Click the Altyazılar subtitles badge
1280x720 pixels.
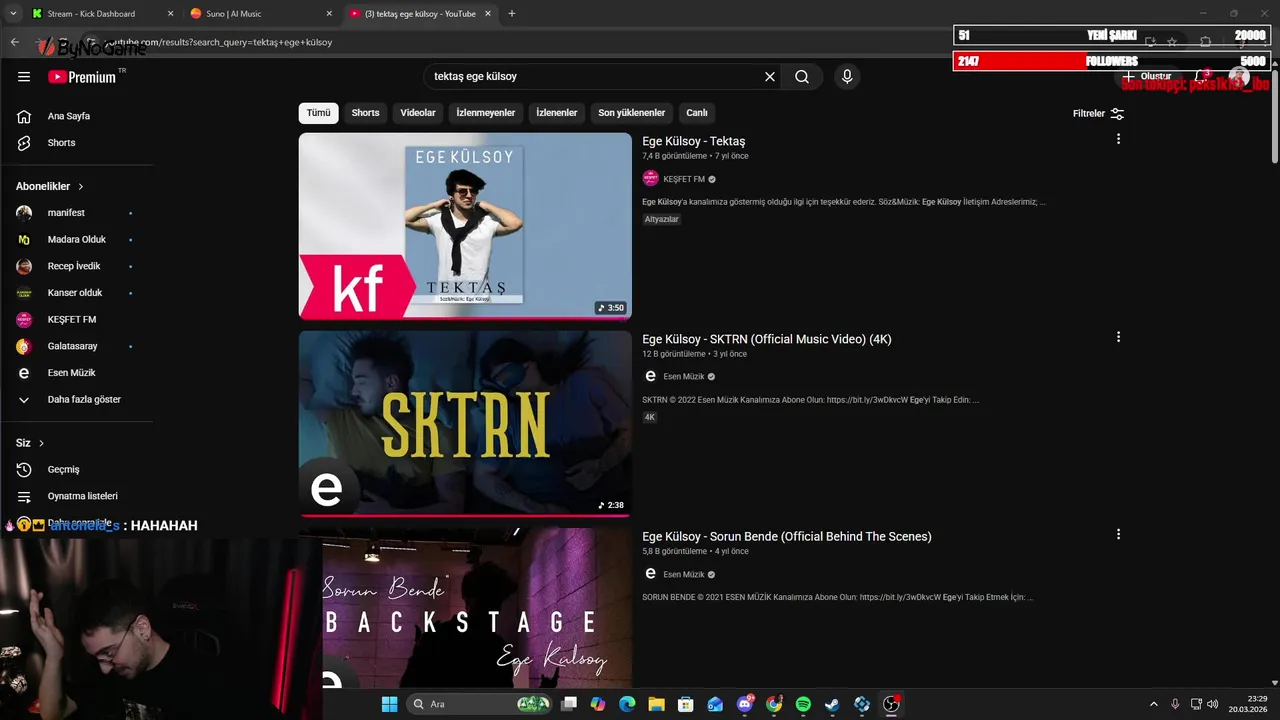pyautogui.click(x=661, y=219)
